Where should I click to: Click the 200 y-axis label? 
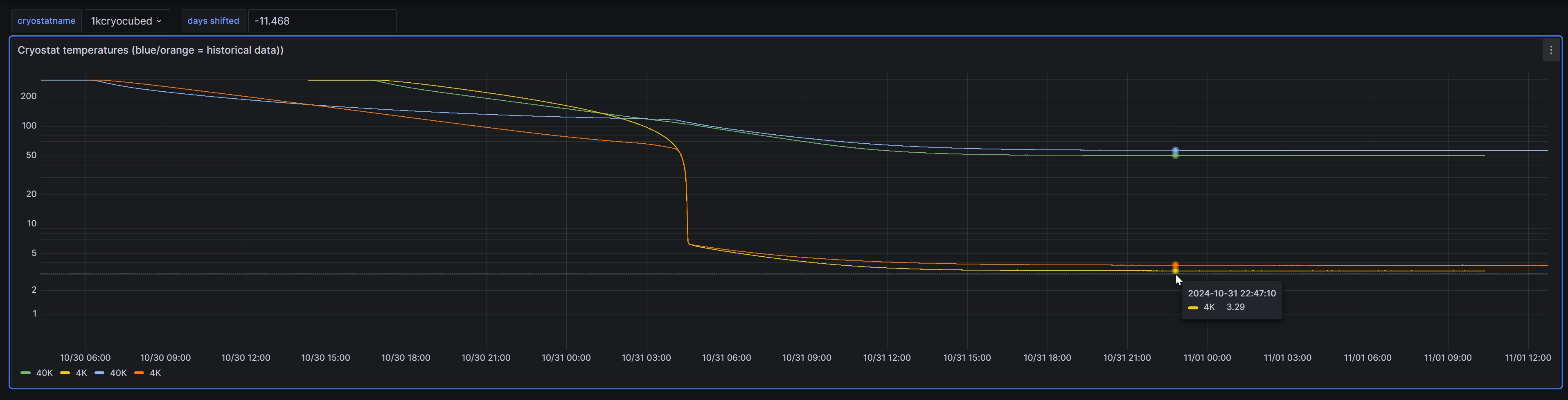(x=29, y=96)
